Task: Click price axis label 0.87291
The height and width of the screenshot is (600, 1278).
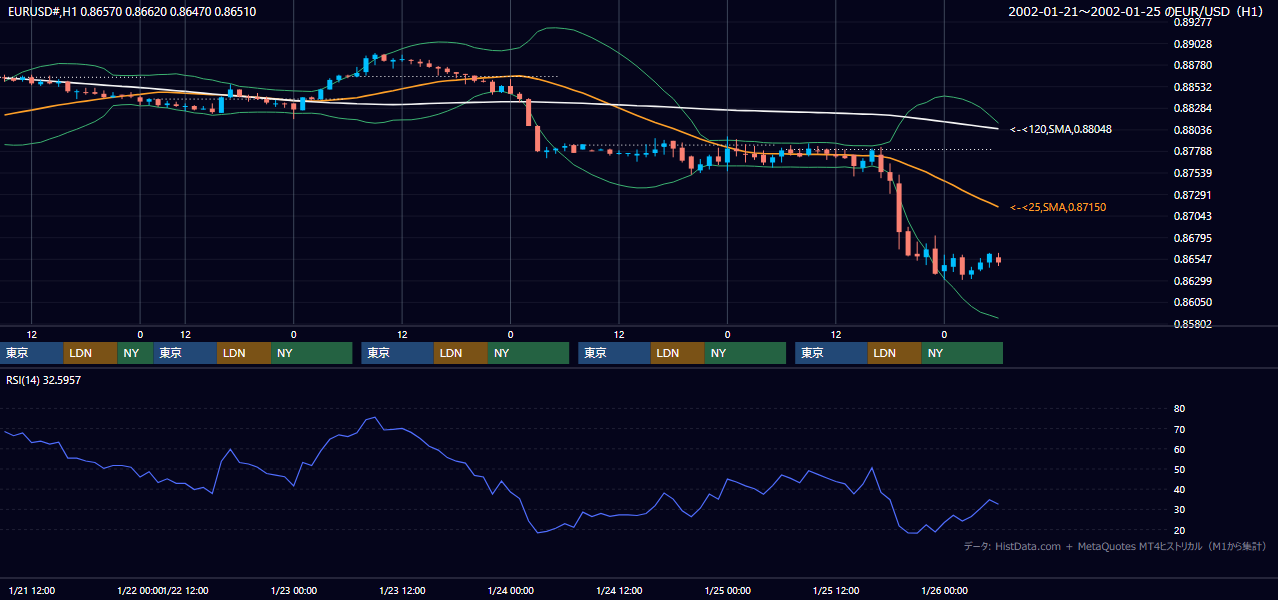Action: [1192, 196]
